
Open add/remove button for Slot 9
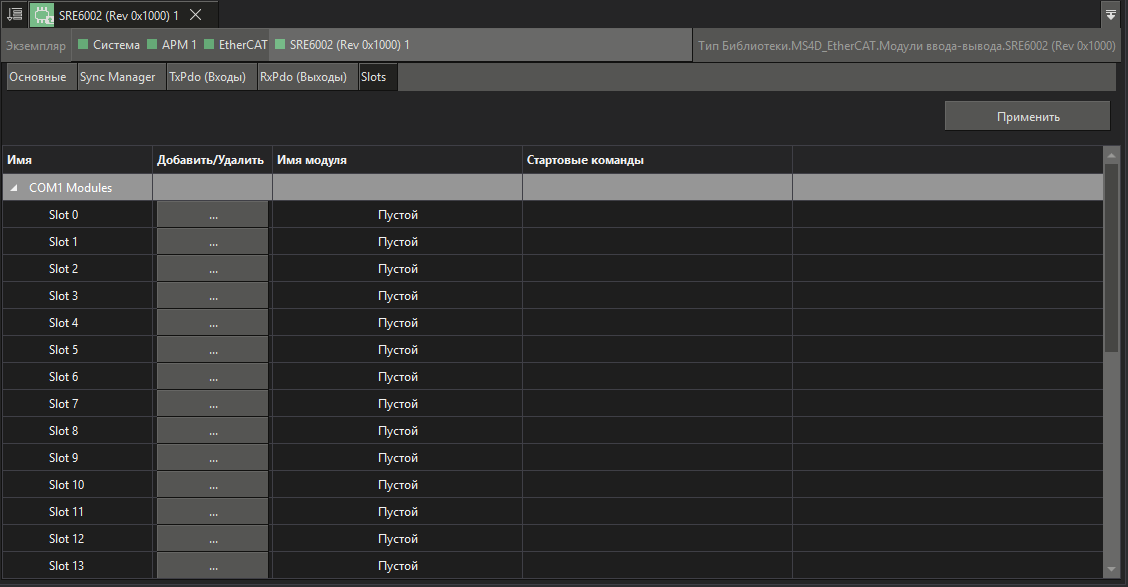(x=213, y=458)
